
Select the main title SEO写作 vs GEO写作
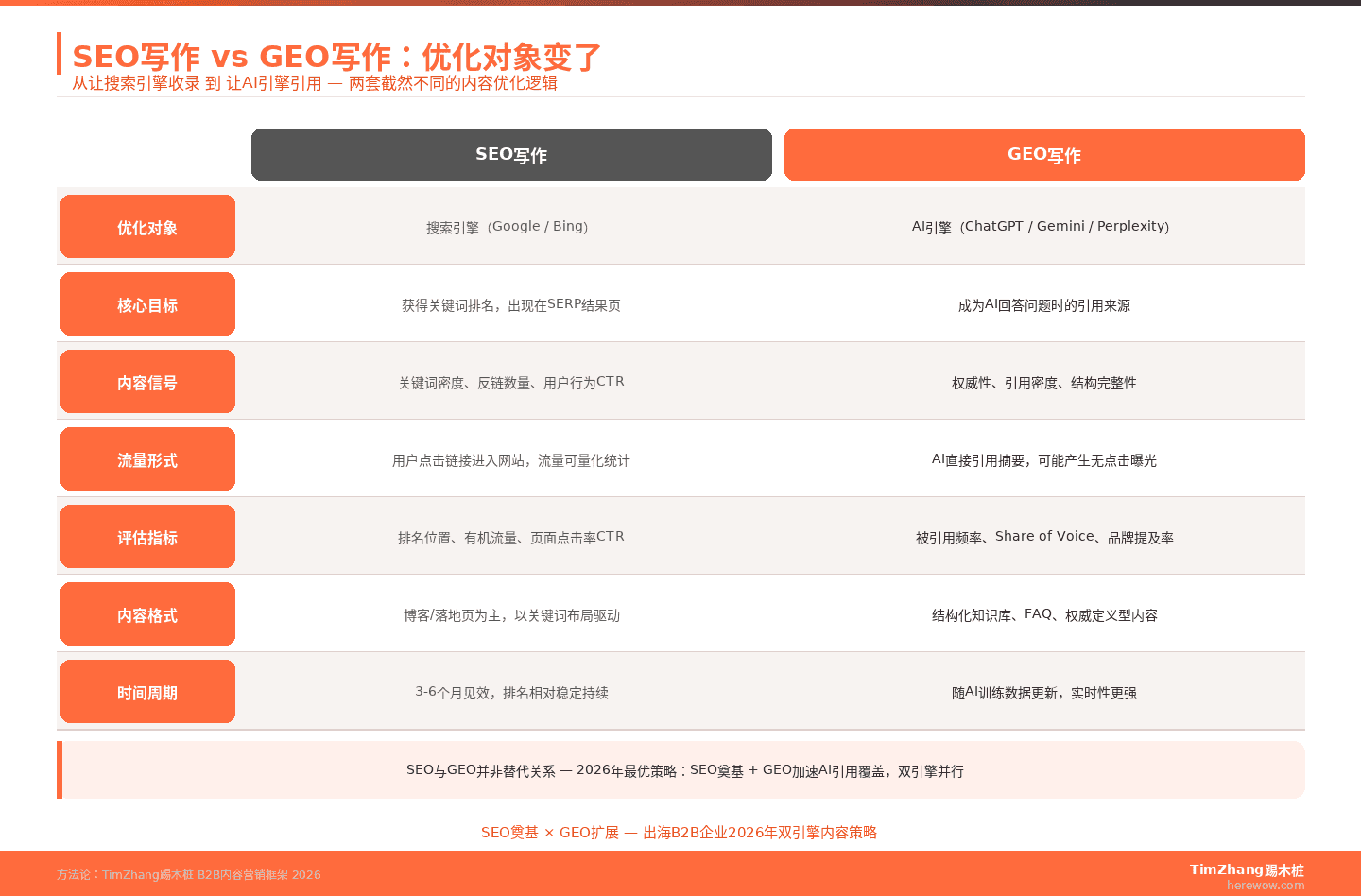coord(336,57)
